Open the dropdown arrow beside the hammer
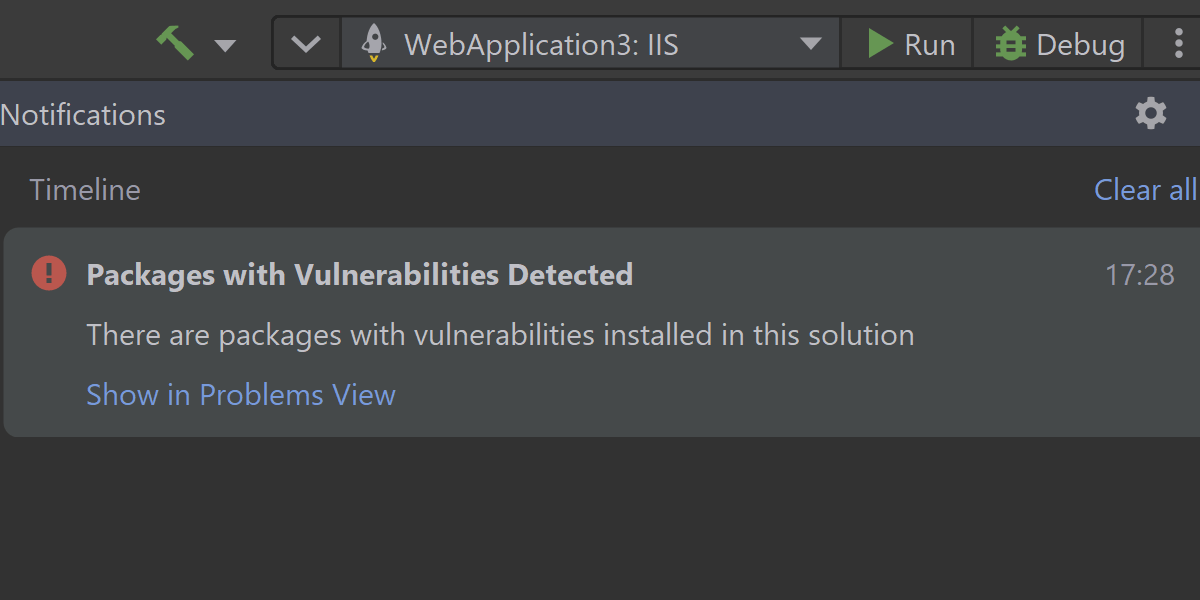This screenshot has height=600, width=1200. click(x=226, y=45)
